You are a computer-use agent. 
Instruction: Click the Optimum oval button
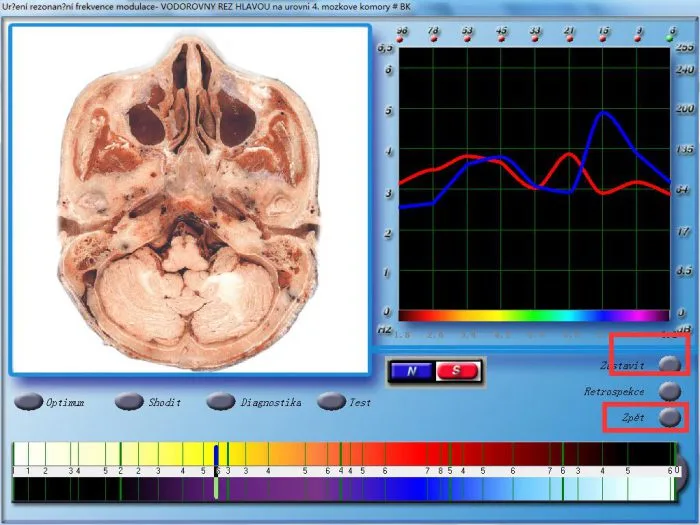coord(28,401)
